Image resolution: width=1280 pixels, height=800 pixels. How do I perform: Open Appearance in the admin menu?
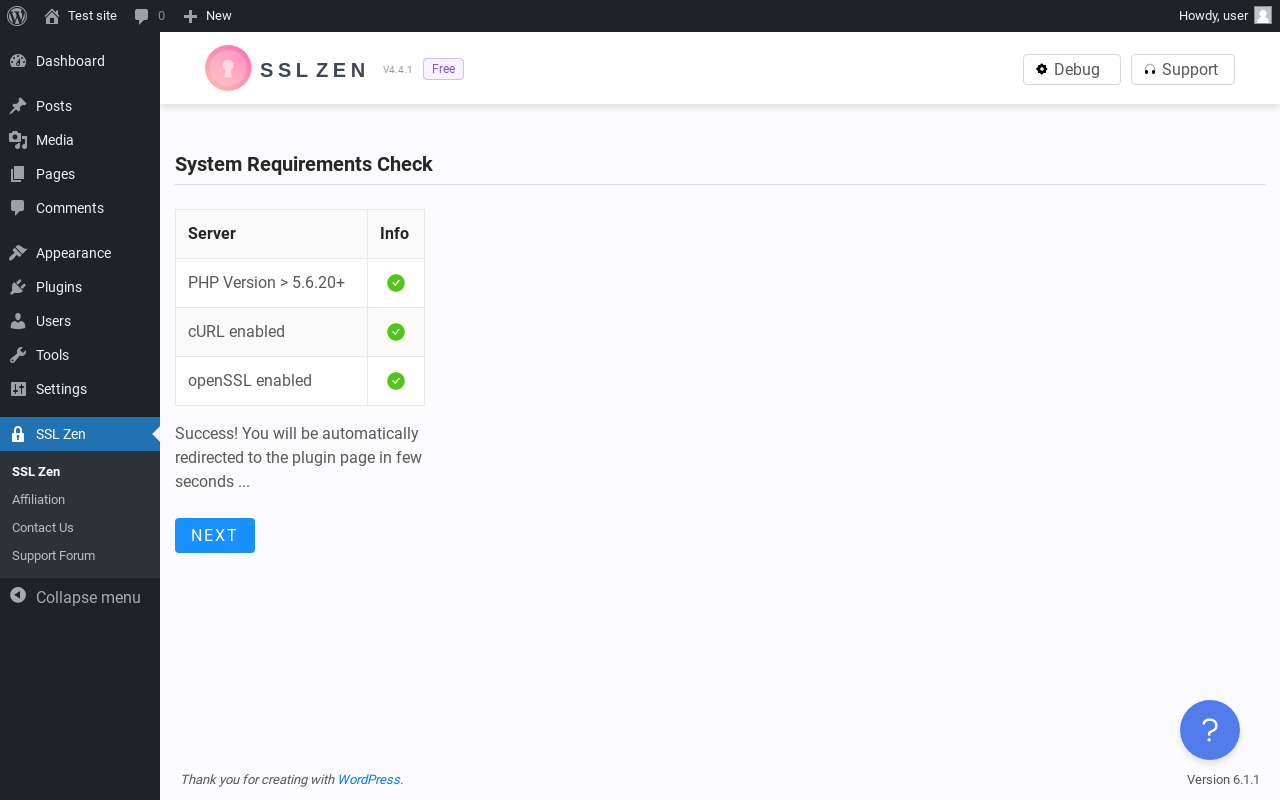tap(80, 253)
